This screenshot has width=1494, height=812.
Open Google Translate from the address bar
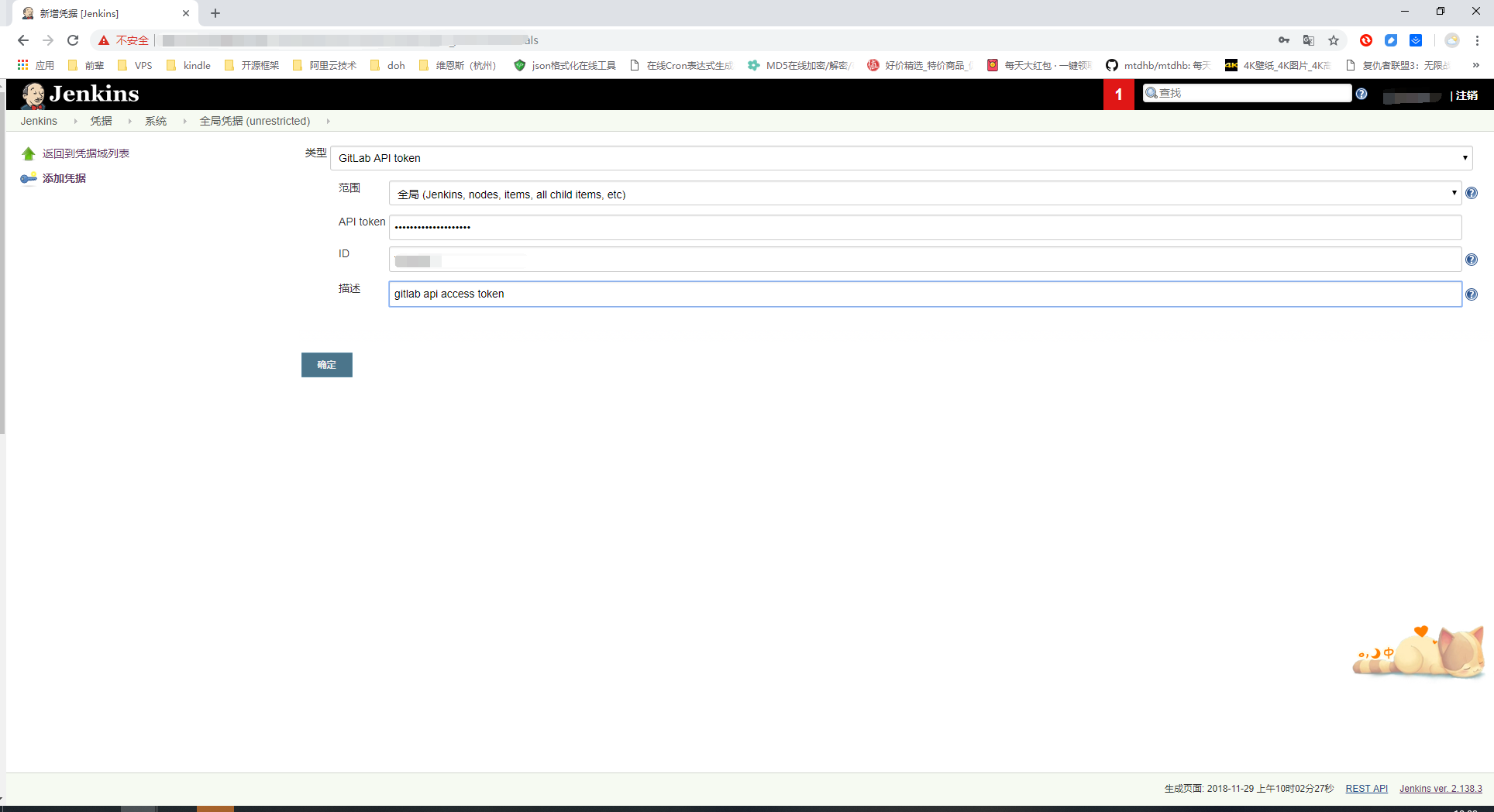point(1309,40)
